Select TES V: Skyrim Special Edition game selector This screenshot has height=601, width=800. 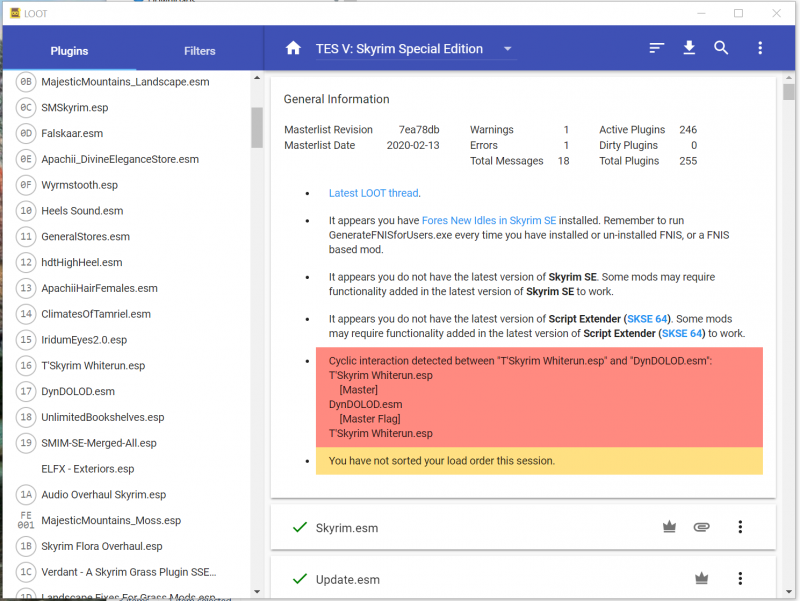point(416,49)
